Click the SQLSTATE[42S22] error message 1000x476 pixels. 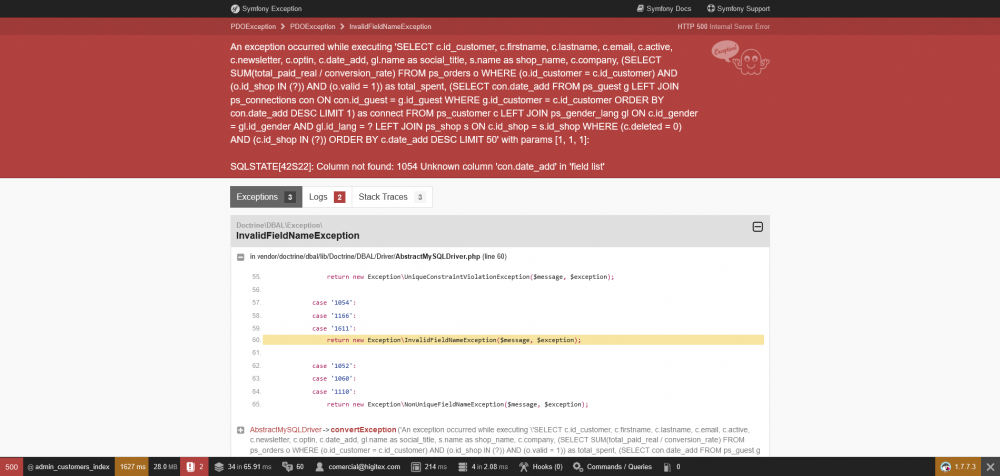coord(417,167)
